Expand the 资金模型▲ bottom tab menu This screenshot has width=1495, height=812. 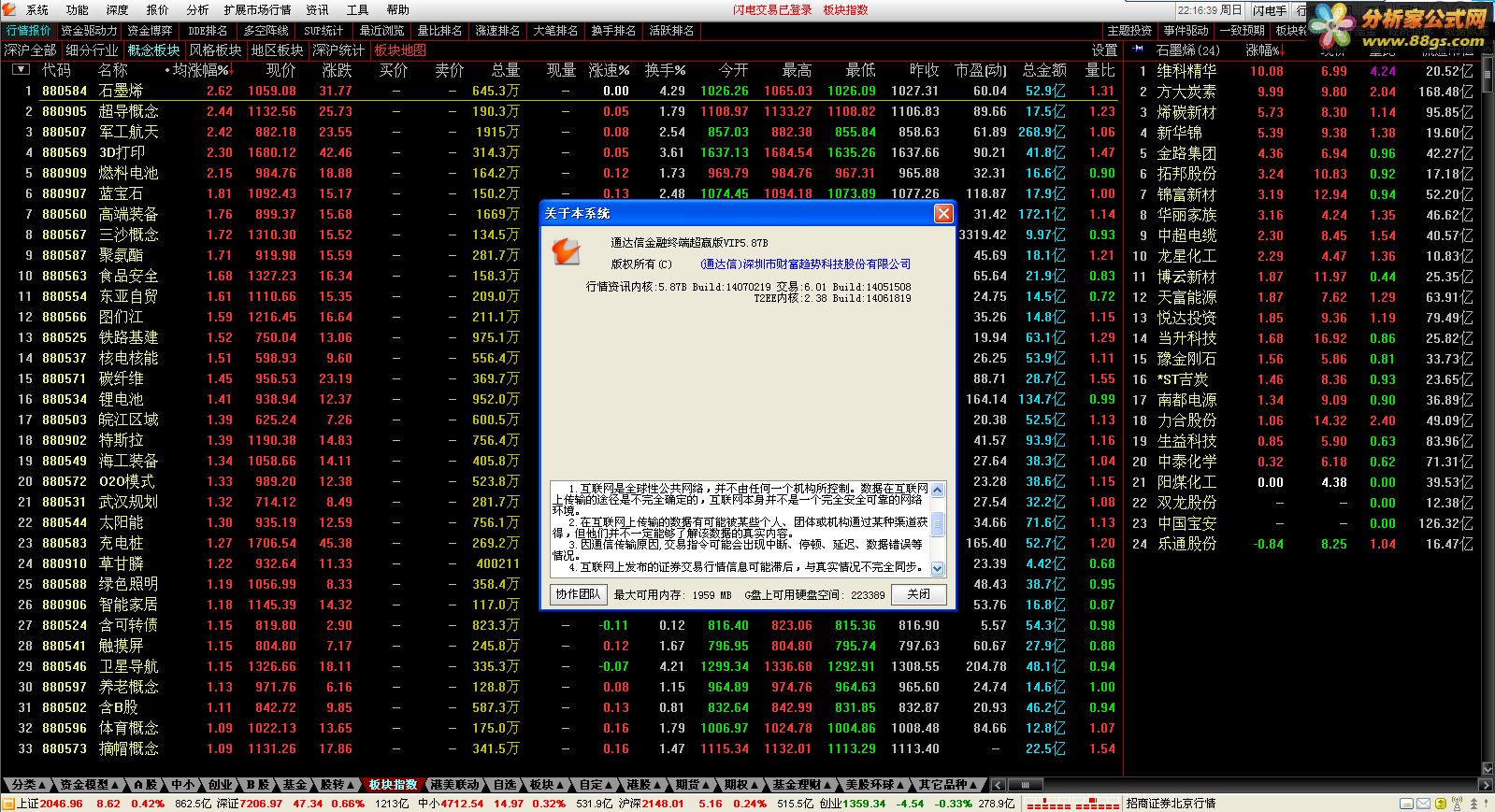point(90,785)
